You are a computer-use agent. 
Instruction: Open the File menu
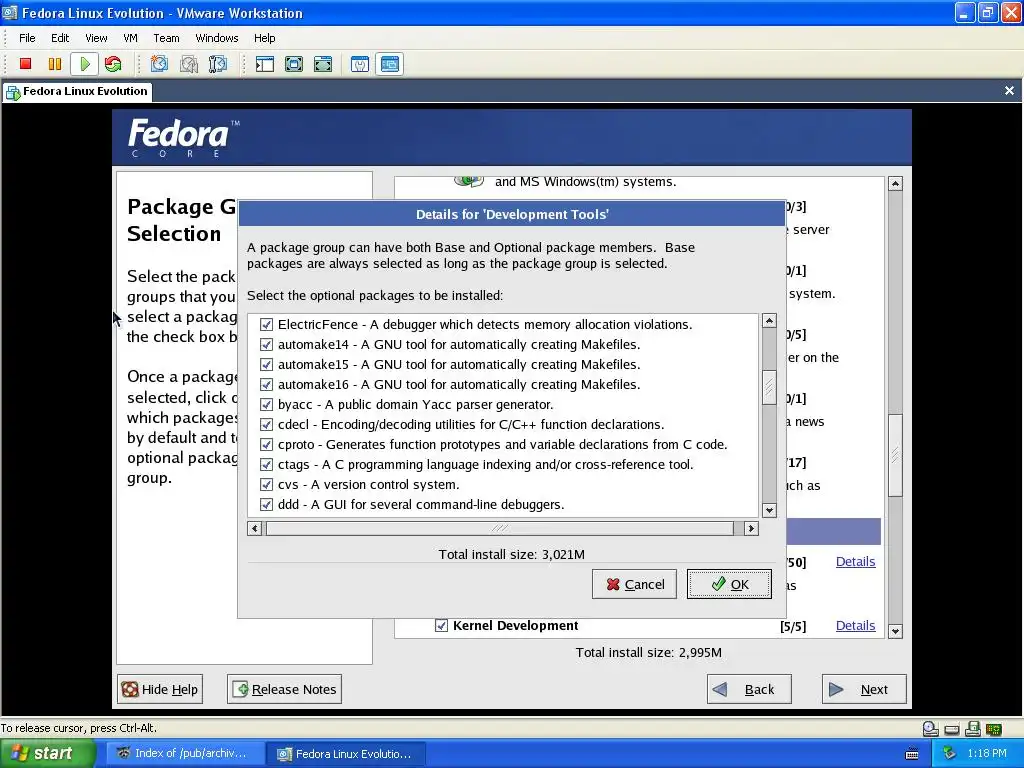(x=27, y=38)
